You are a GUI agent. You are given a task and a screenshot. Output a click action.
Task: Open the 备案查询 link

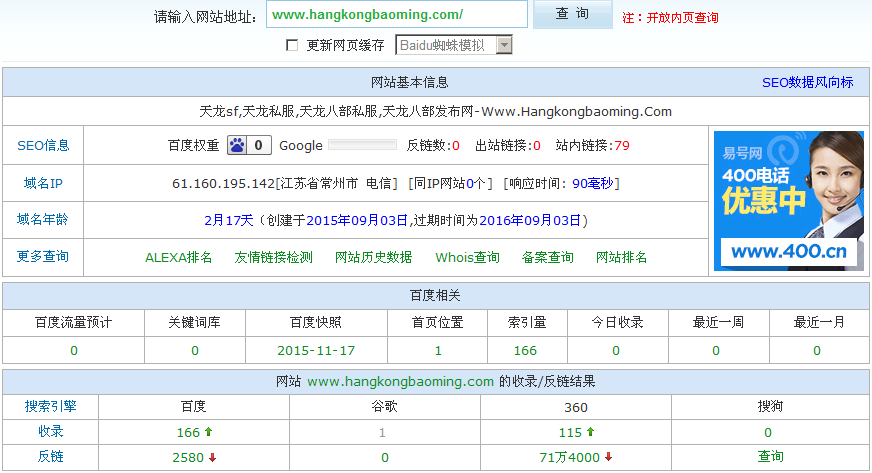(547, 257)
